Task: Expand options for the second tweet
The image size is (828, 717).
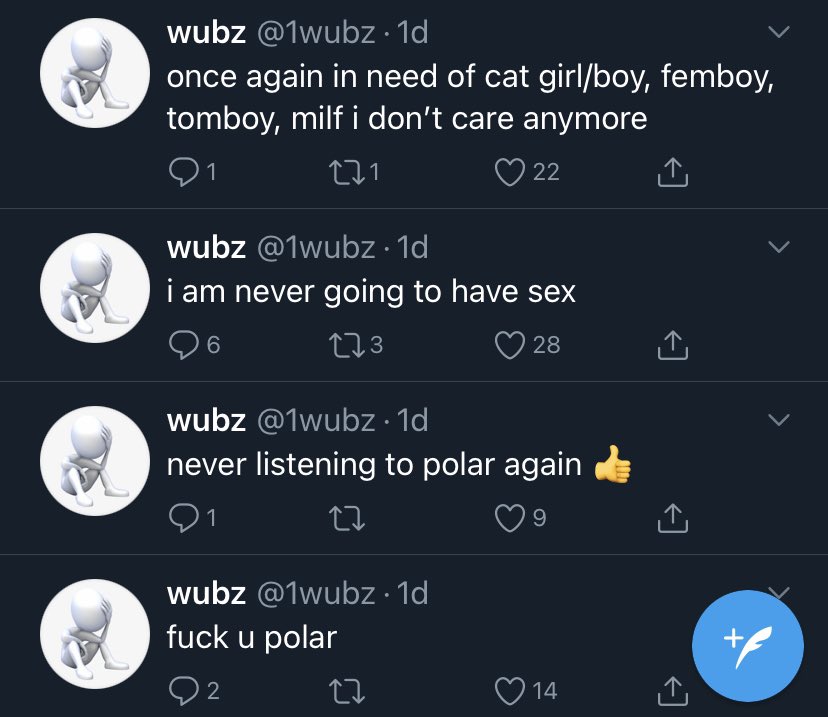Action: click(778, 247)
